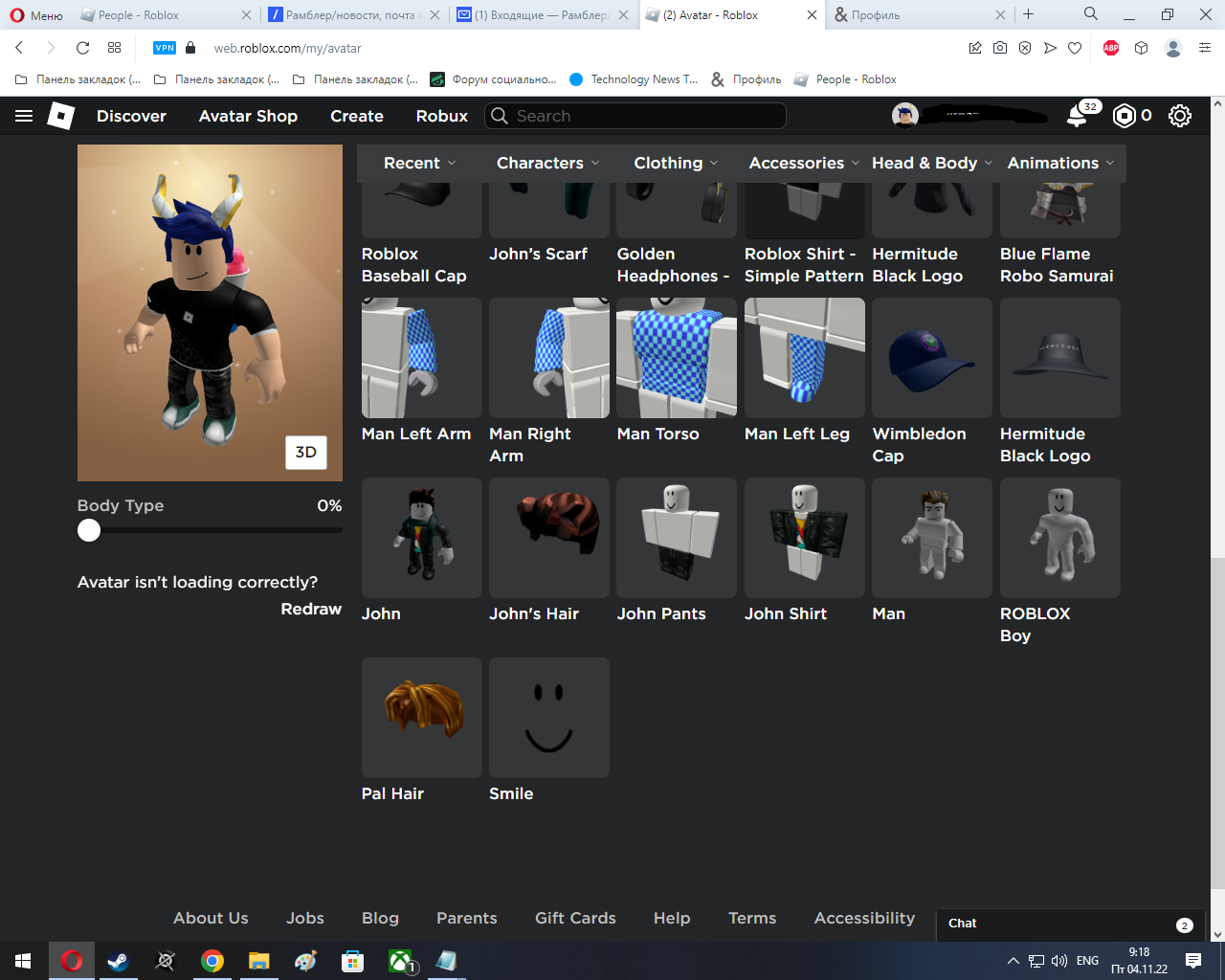The width and height of the screenshot is (1225, 980).
Task: Open the Roblox settings gear icon
Action: pyautogui.click(x=1180, y=116)
